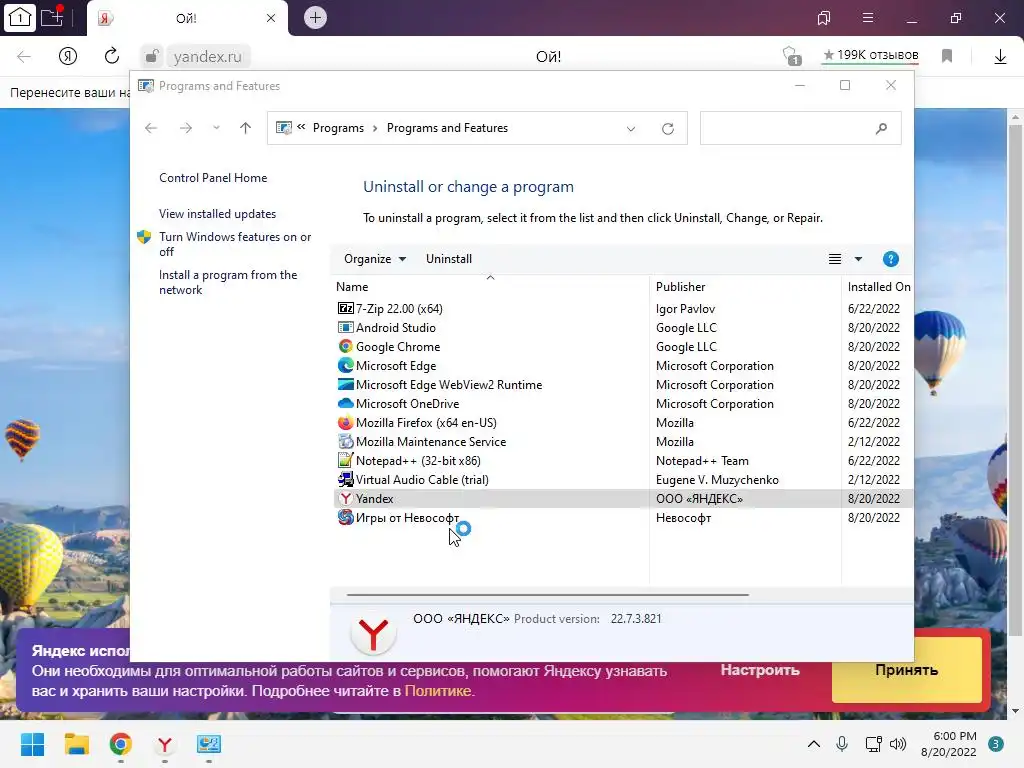Click the Google Chrome icon in program list
Screen dimensions: 1024x768
coord(345,346)
